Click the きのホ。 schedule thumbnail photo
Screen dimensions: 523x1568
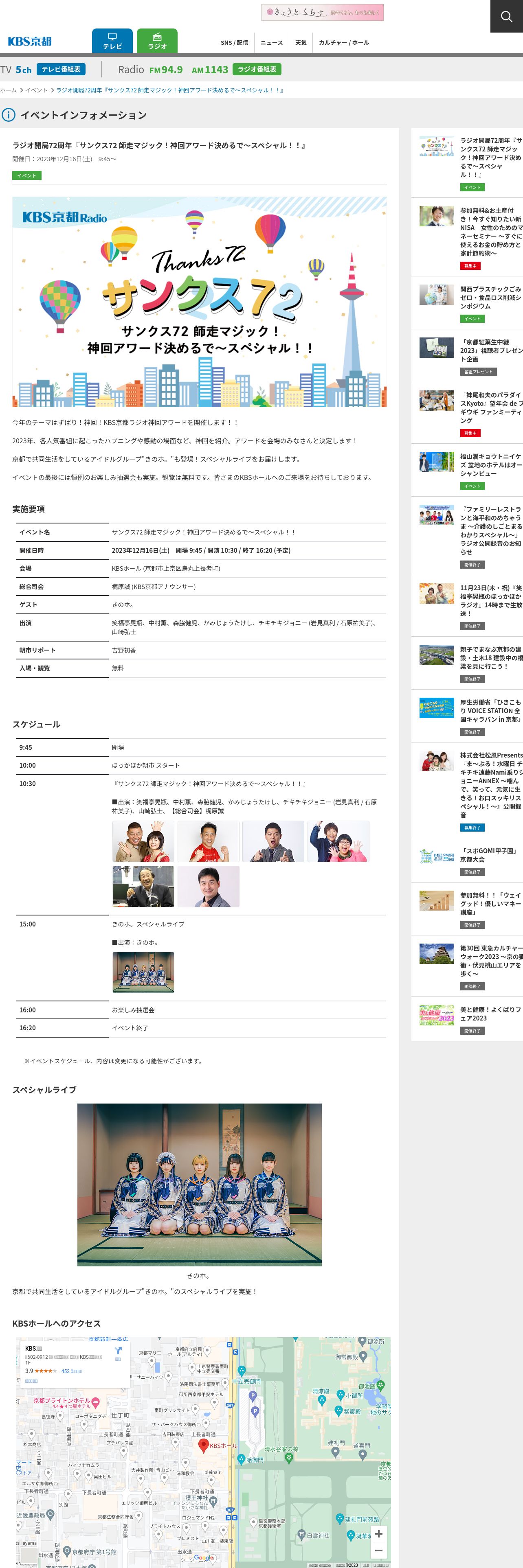click(x=143, y=972)
